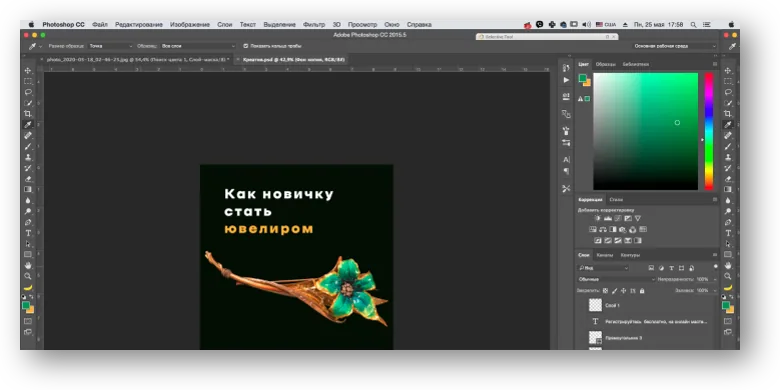Select the Lasso tool in left toolbar

(28, 92)
